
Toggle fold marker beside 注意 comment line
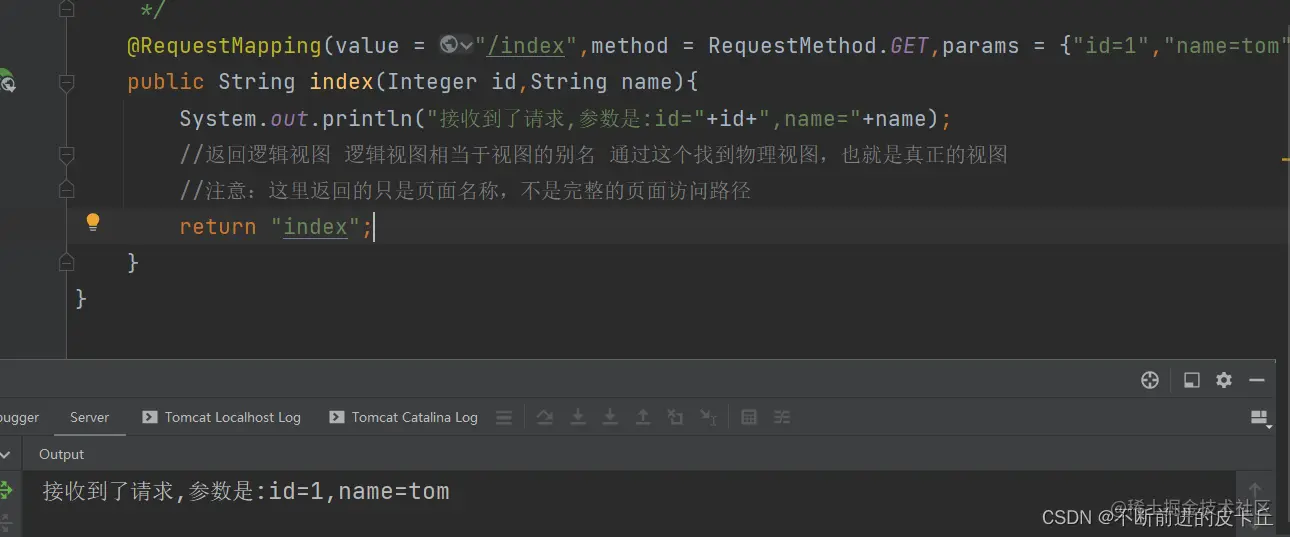[x=67, y=189]
